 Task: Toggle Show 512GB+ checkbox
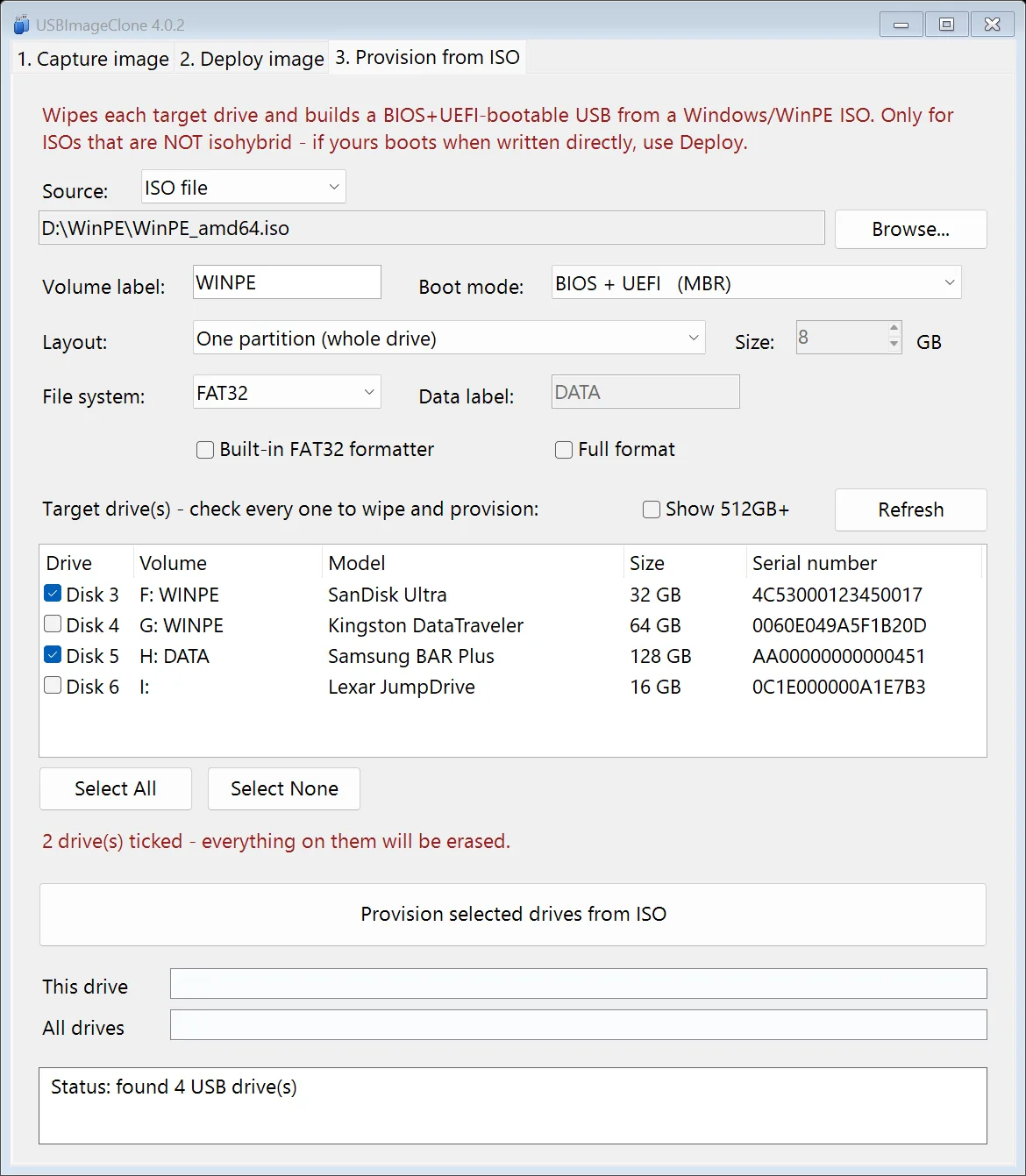coord(652,510)
